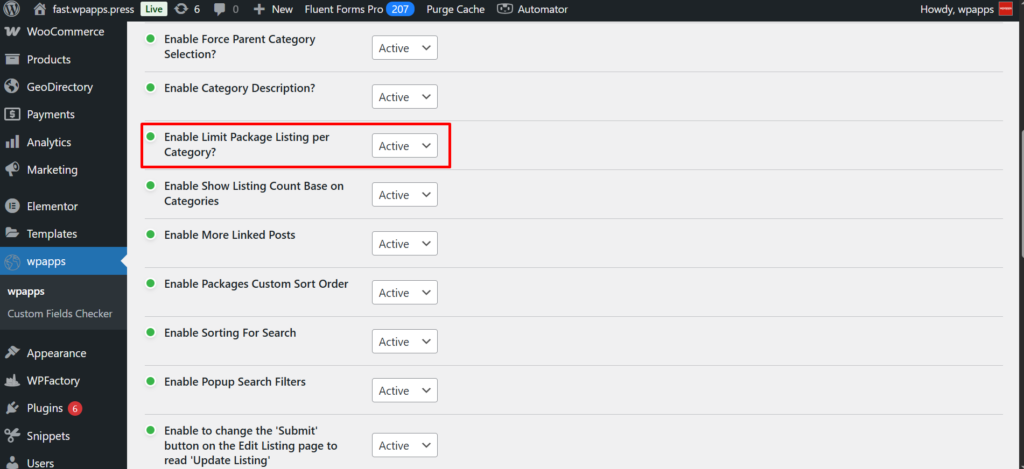Open dropdown for Enable Limit Package Listing per Category

[x=404, y=146]
